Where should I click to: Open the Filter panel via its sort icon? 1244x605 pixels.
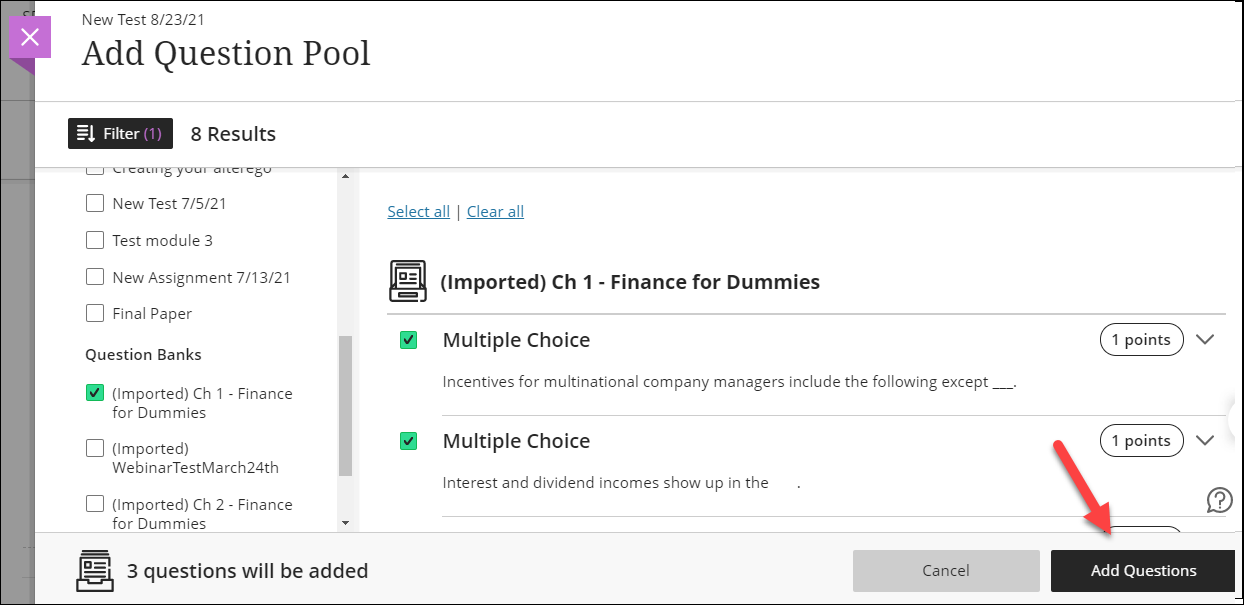[x=120, y=133]
